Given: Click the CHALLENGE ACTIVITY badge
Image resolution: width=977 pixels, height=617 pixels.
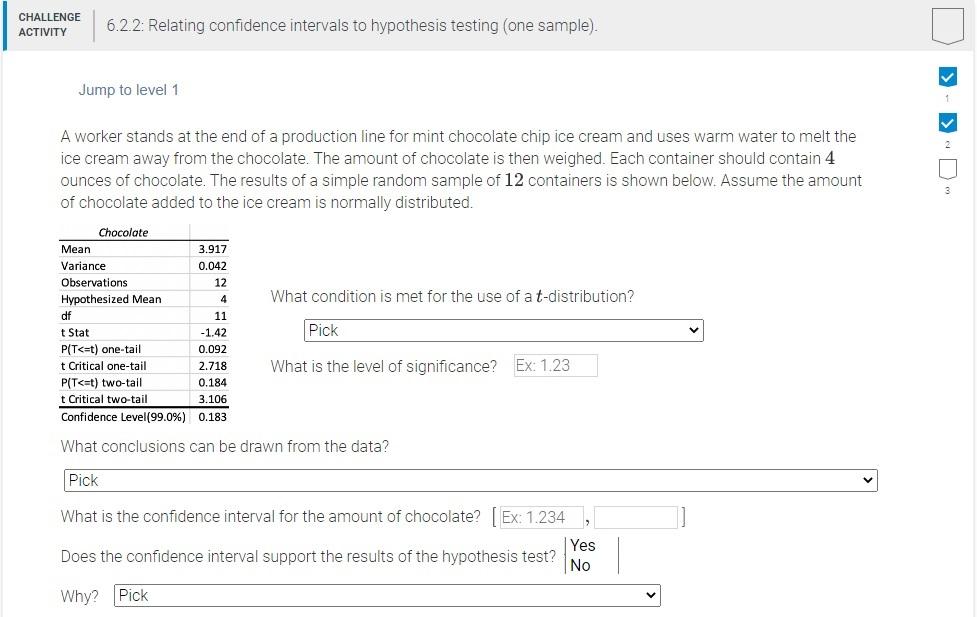Looking at the screenshot, I should coord(48,24).
